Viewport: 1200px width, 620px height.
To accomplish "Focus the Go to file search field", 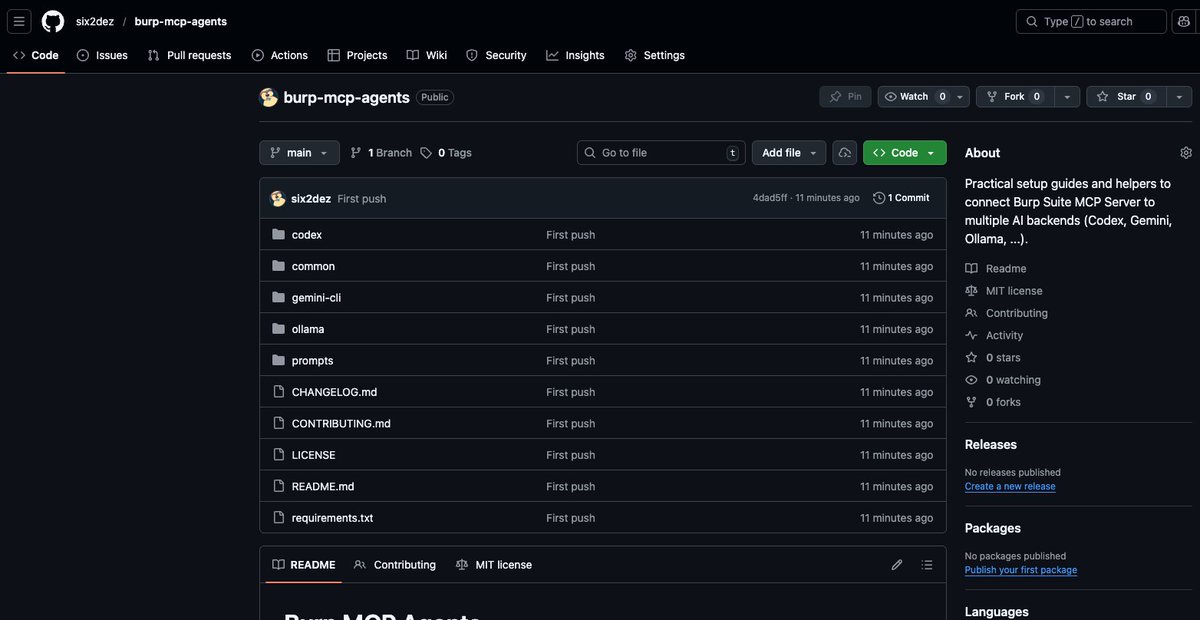I will click(x=661, y=153).
